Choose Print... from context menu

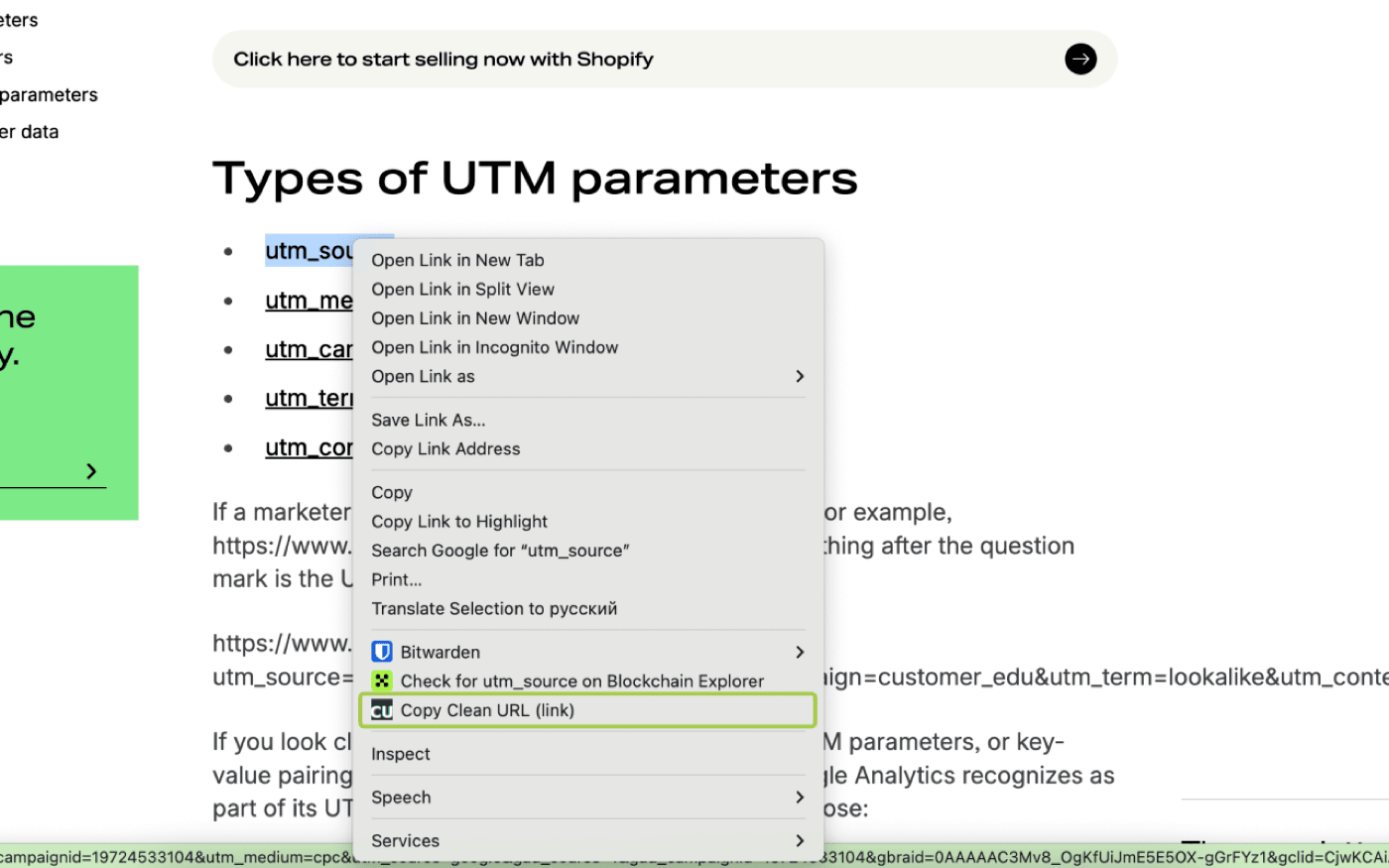(x=588, y=579)
